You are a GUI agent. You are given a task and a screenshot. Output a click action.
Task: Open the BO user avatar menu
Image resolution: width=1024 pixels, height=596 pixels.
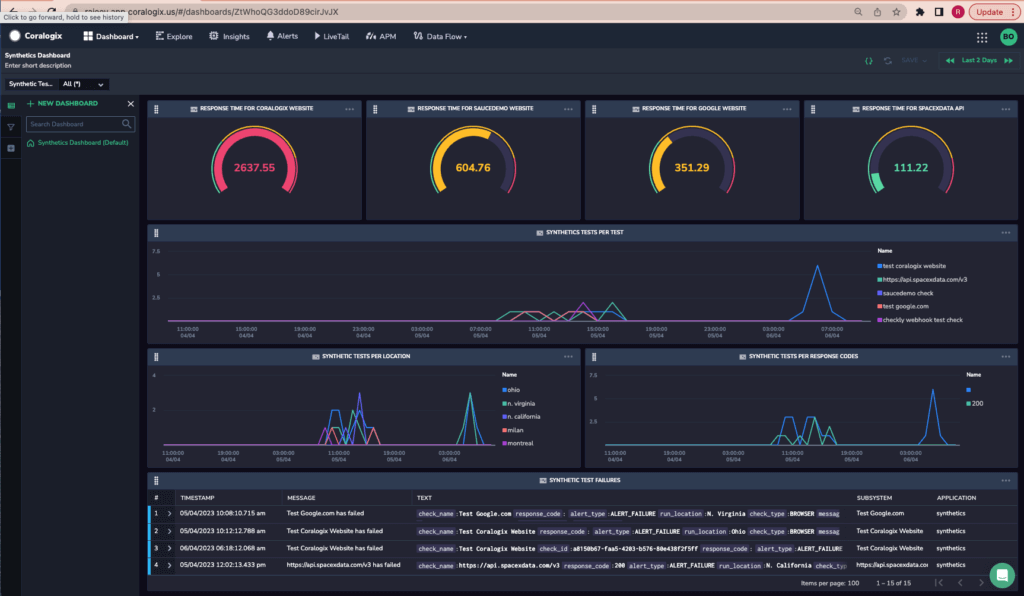pos(1008,37)
